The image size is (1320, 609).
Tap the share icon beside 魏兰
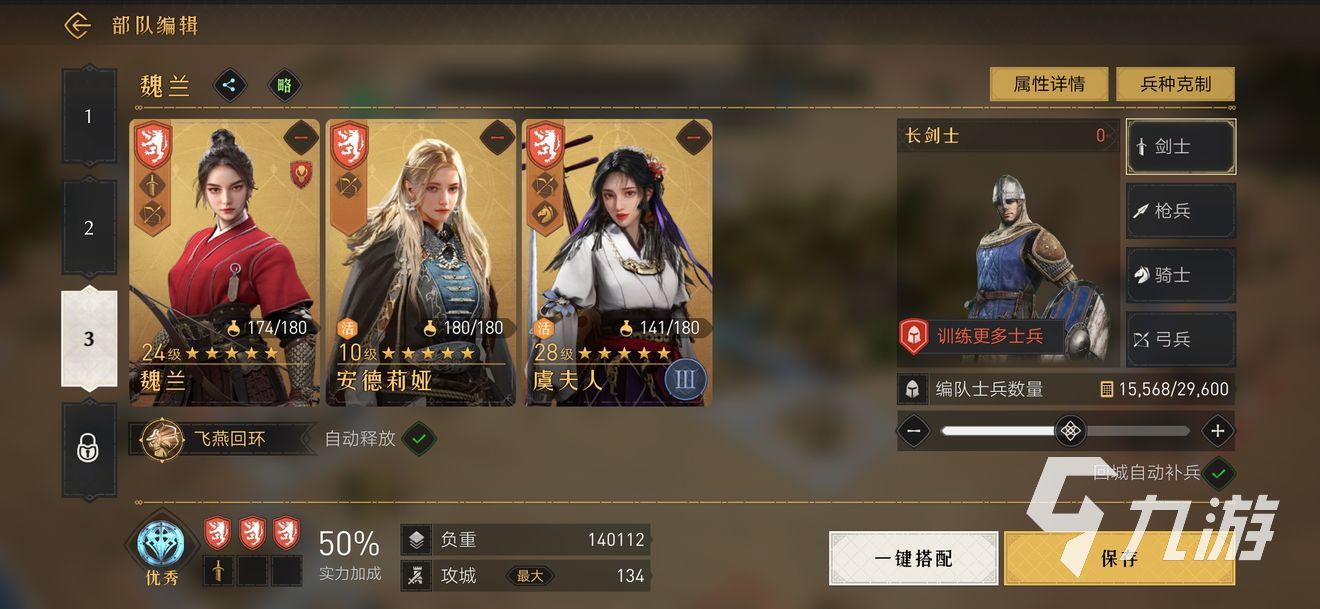[230, 85]
